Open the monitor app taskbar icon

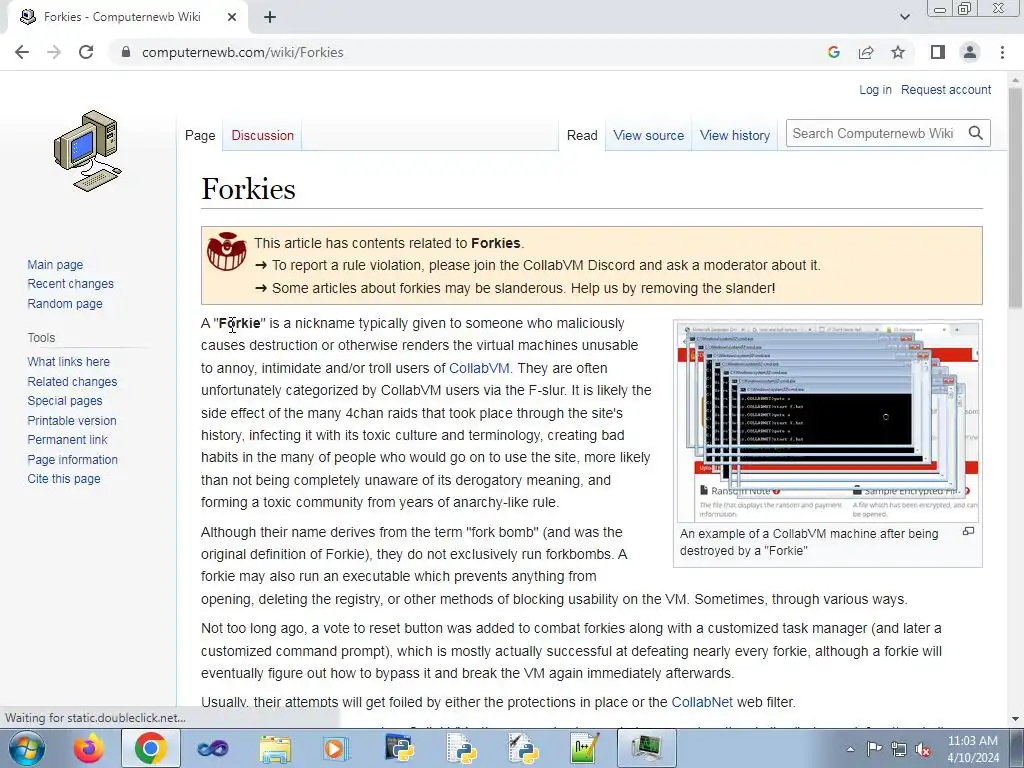[x=646, y=748]
